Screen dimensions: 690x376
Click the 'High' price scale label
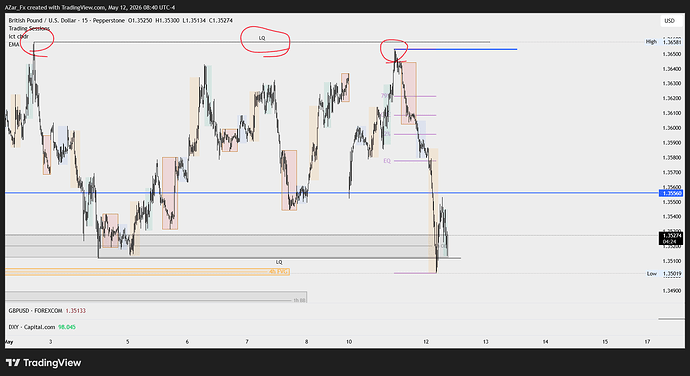pyautogui.click(x=651, y=41)
